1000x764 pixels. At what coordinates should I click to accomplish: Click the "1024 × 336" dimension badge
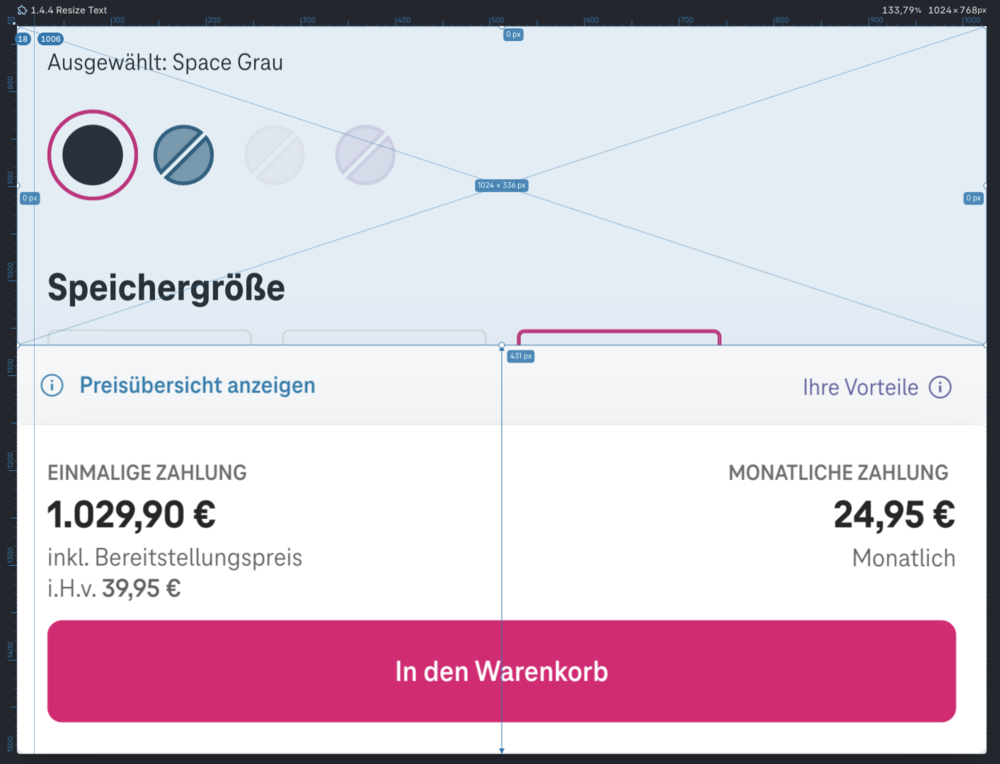pyautogui.click(x=502, y=185)
